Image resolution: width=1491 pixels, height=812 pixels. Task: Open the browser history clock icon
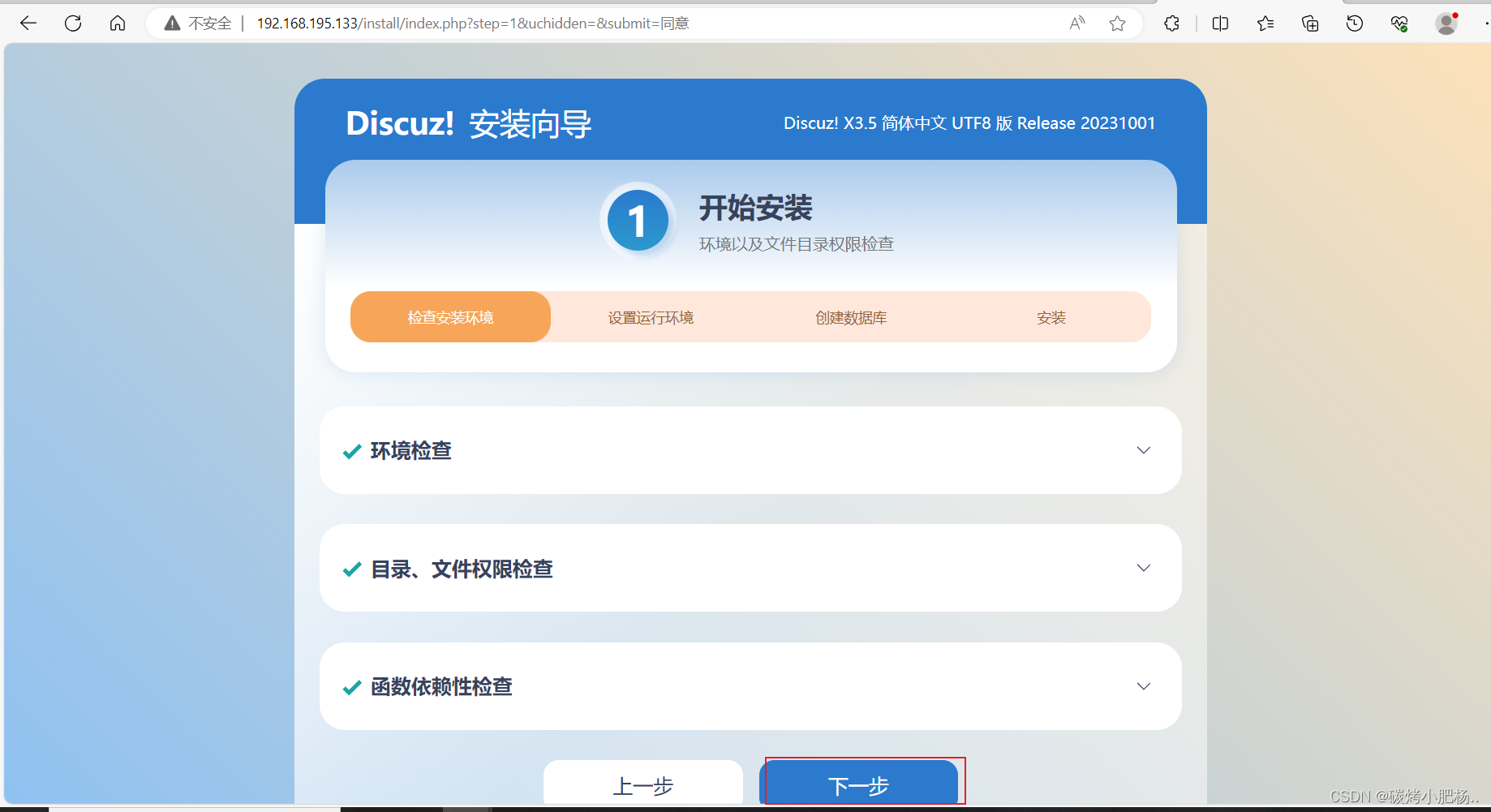1355,24
